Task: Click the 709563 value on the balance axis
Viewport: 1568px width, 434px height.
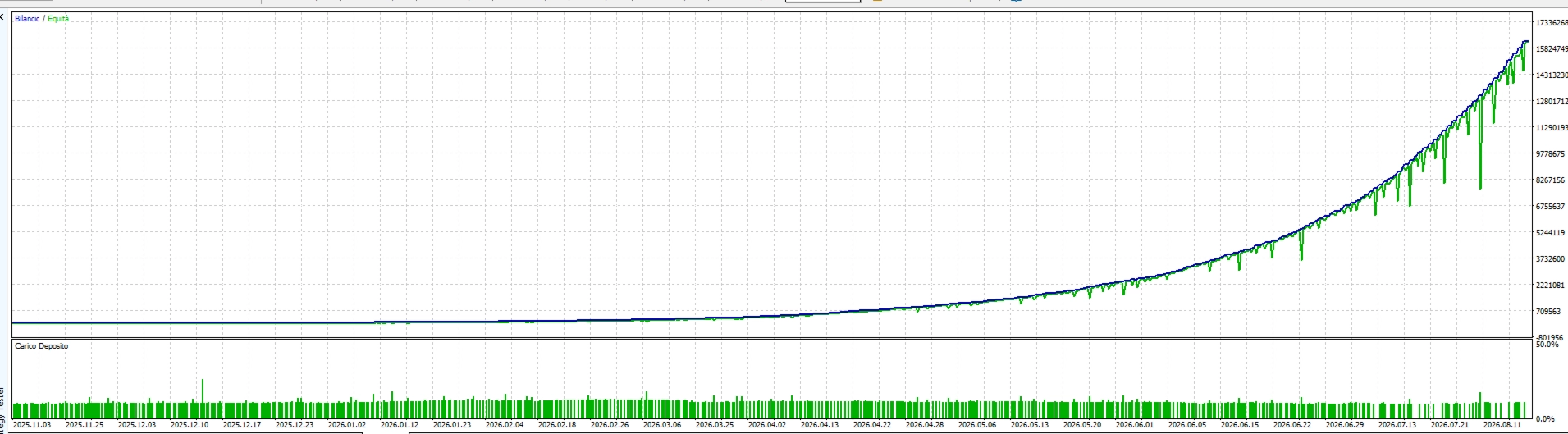Action: 1548,312
